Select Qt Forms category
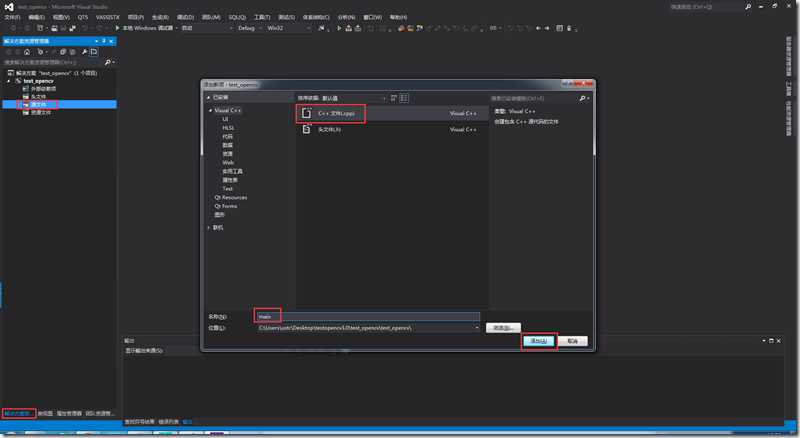The width and height of the screenshot is (800, 438). [226, 206]
